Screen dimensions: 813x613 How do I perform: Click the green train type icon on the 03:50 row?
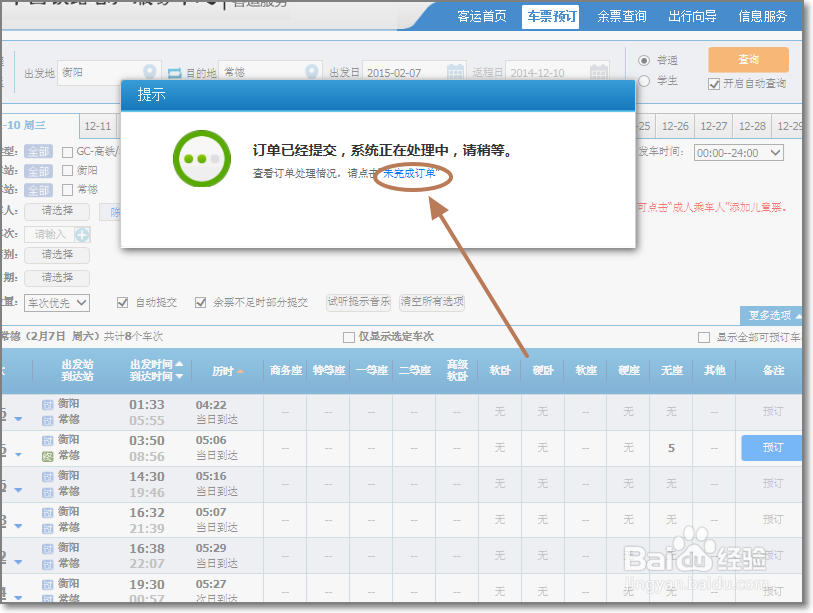(46, 455)
